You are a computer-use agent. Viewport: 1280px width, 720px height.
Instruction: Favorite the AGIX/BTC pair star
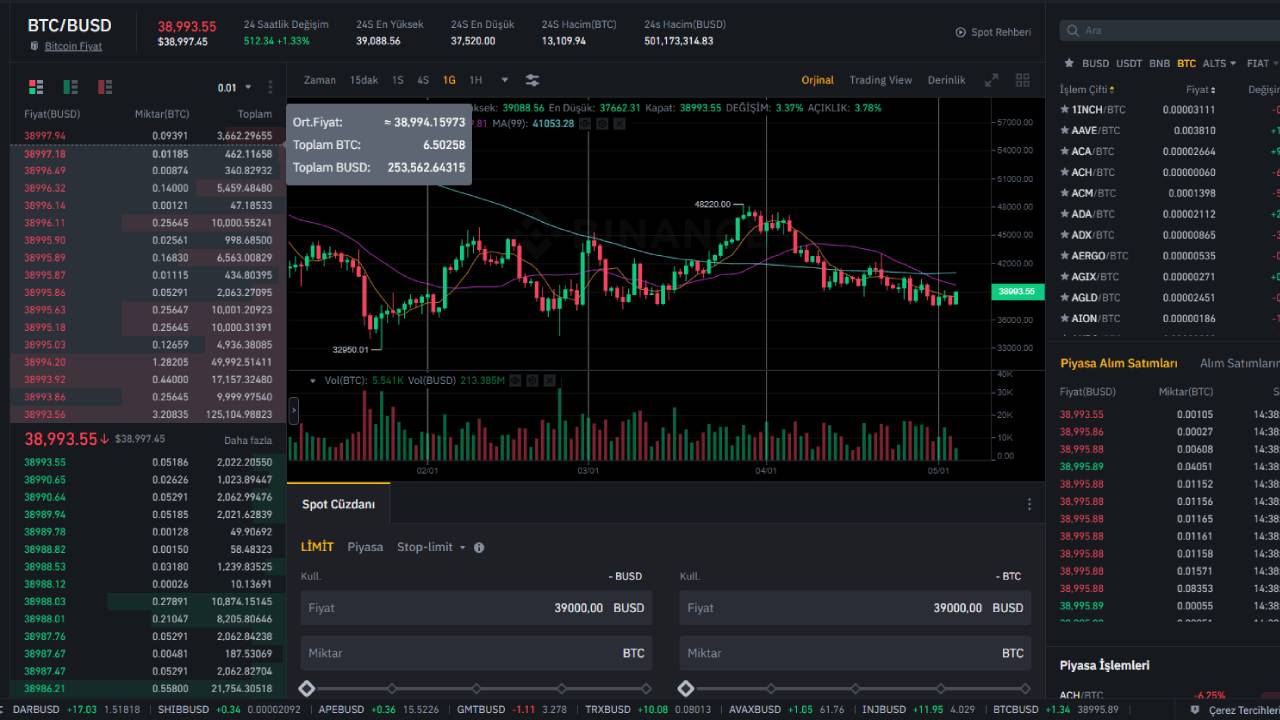pyautogui.click(x=1064, y=276)
